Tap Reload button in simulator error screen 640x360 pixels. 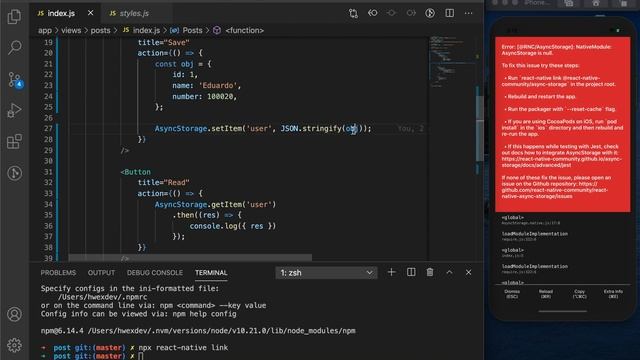(x=546, y=294)
